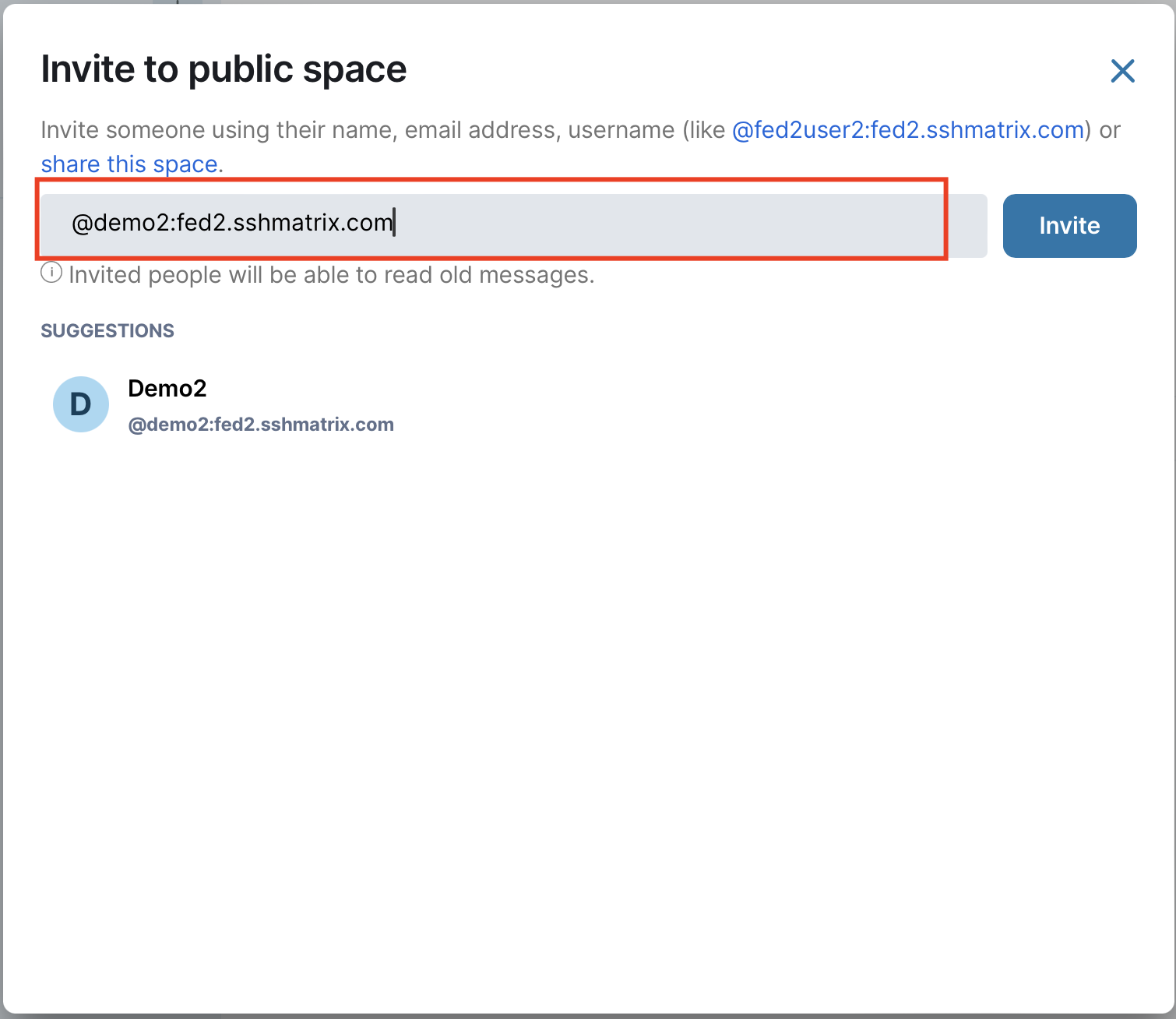Follow the "share this space" link
1176x1019 pixels.
[129, 164]
